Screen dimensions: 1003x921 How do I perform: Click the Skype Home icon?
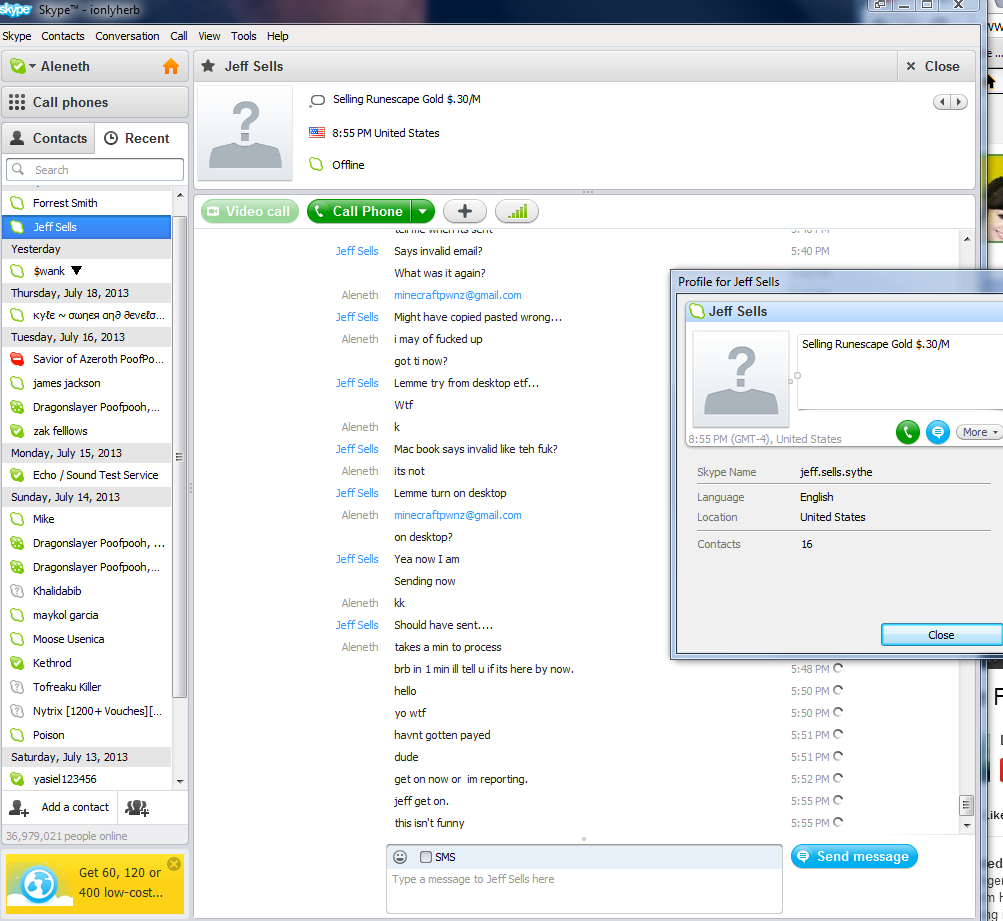point(171,67)
